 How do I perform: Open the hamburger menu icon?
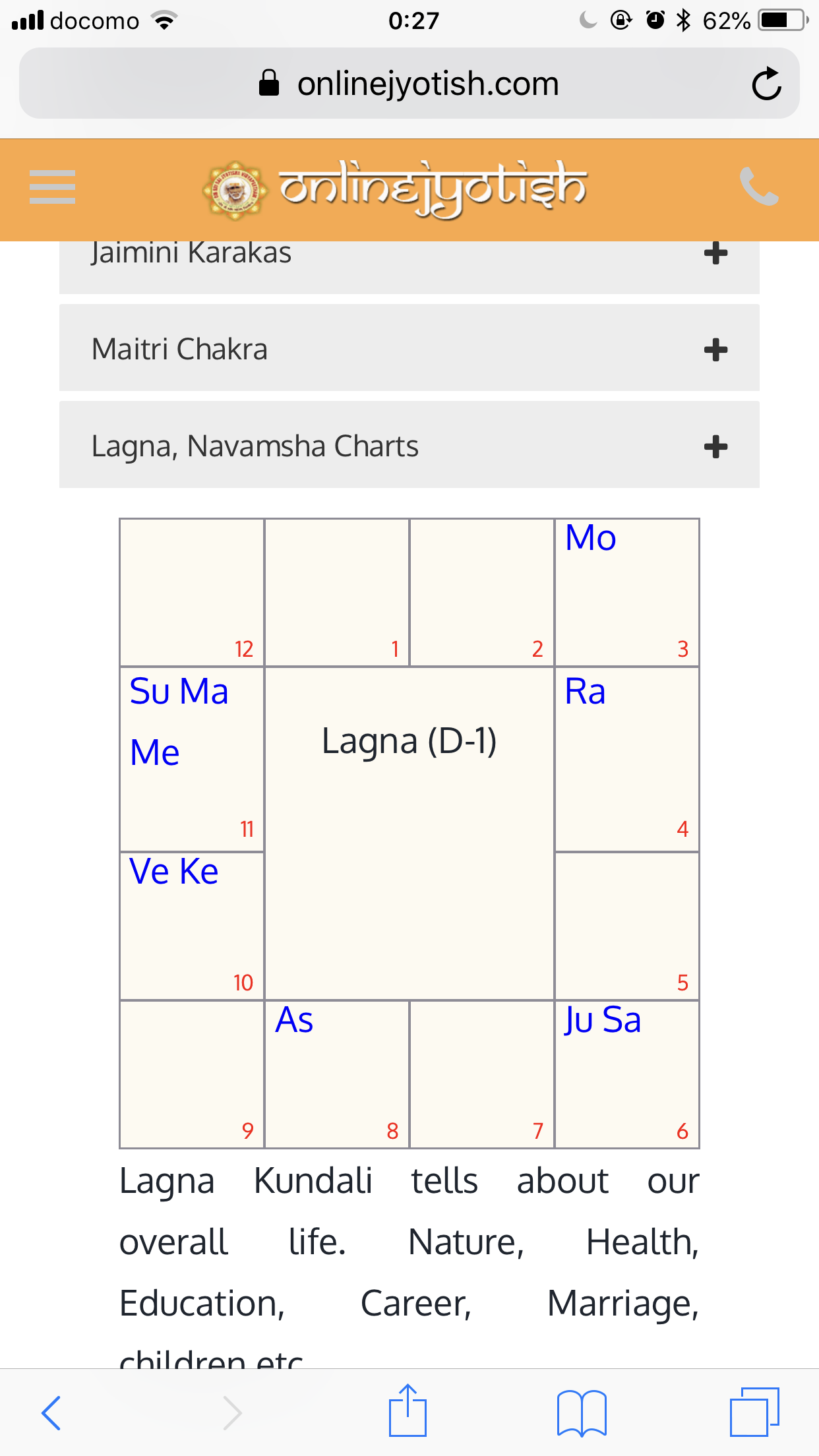click(53, 187)
